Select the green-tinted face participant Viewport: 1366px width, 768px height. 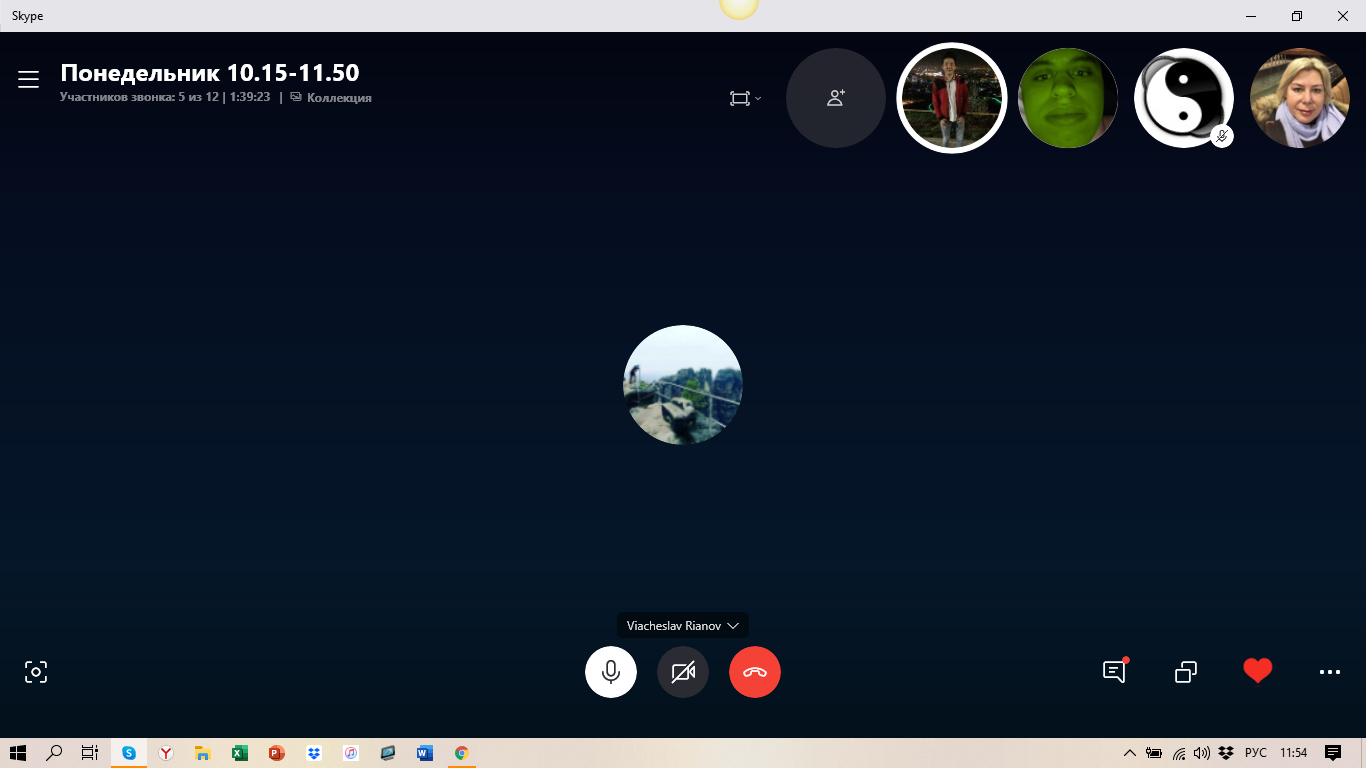(1068, 98)
